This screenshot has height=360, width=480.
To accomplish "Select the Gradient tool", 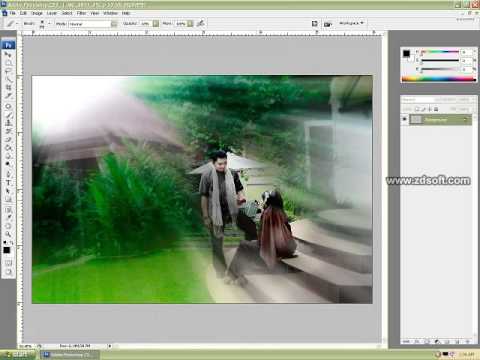I will coord(8,148).
